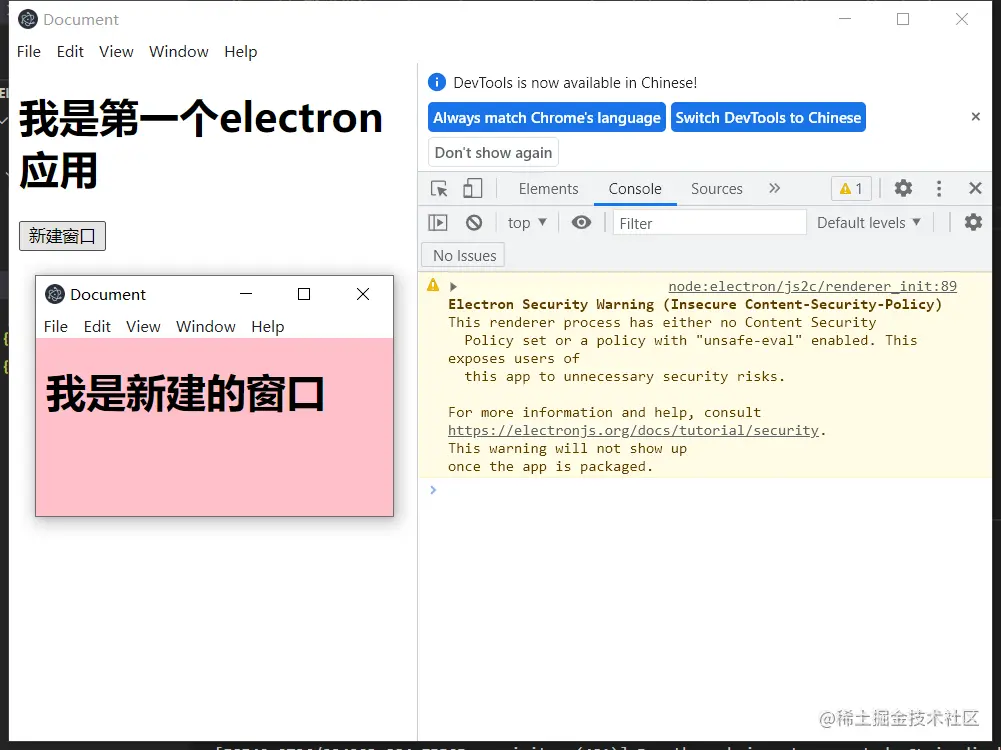Image resolution: width=1001 pixels, height=750 pixels.
Task: Minimize the child Document window
Action: [x=246, y=294]
